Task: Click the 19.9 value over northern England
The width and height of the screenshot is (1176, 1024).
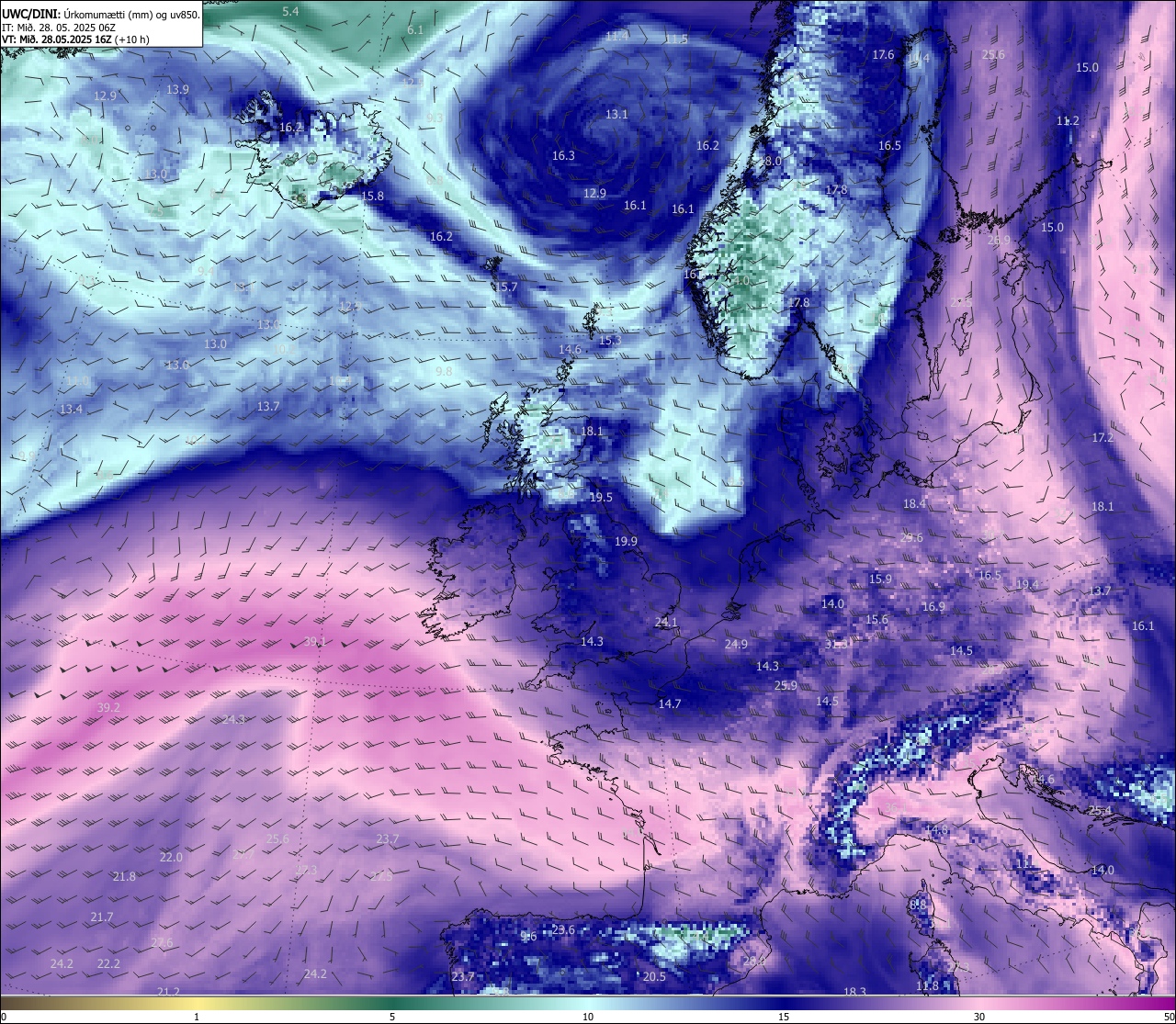Action: (626, 541)
